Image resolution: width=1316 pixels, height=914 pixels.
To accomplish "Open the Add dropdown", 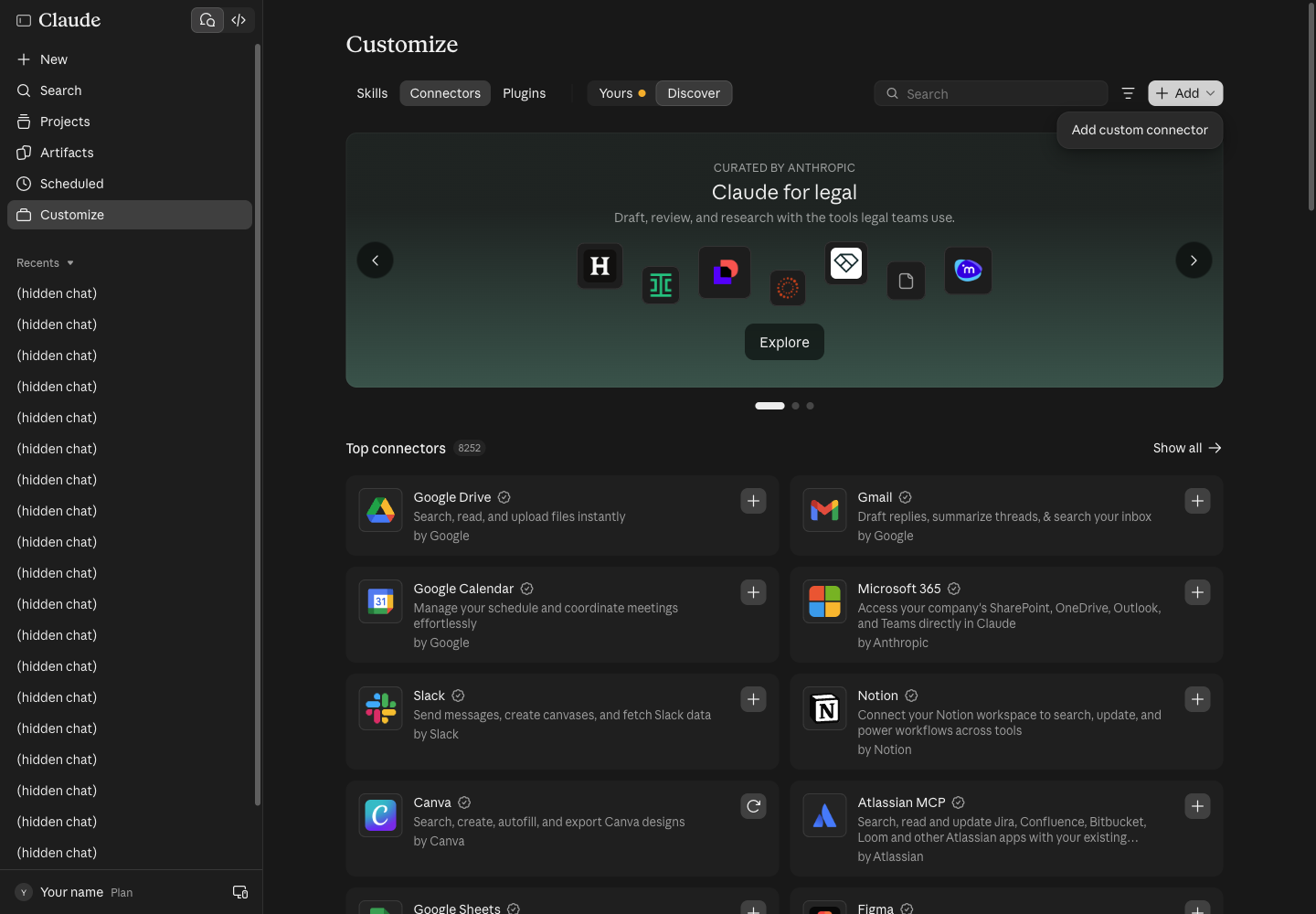I will click(x=1185, y=93).
